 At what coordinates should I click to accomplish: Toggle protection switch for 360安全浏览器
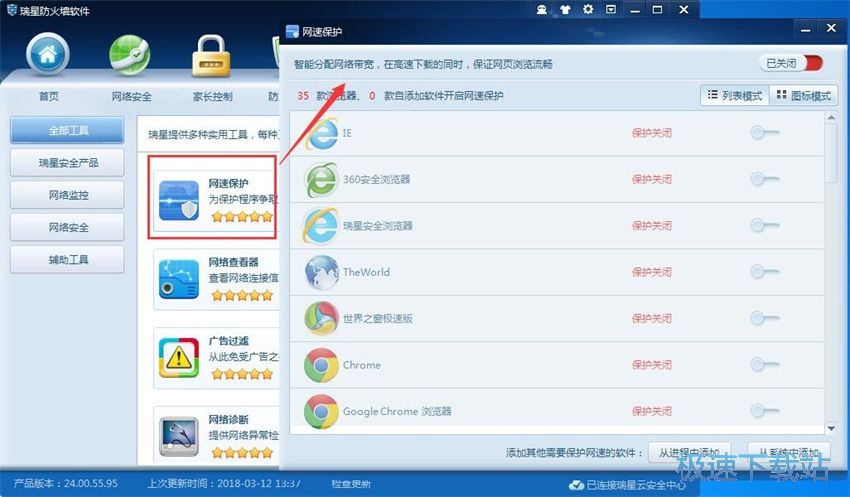pos(765,178)
